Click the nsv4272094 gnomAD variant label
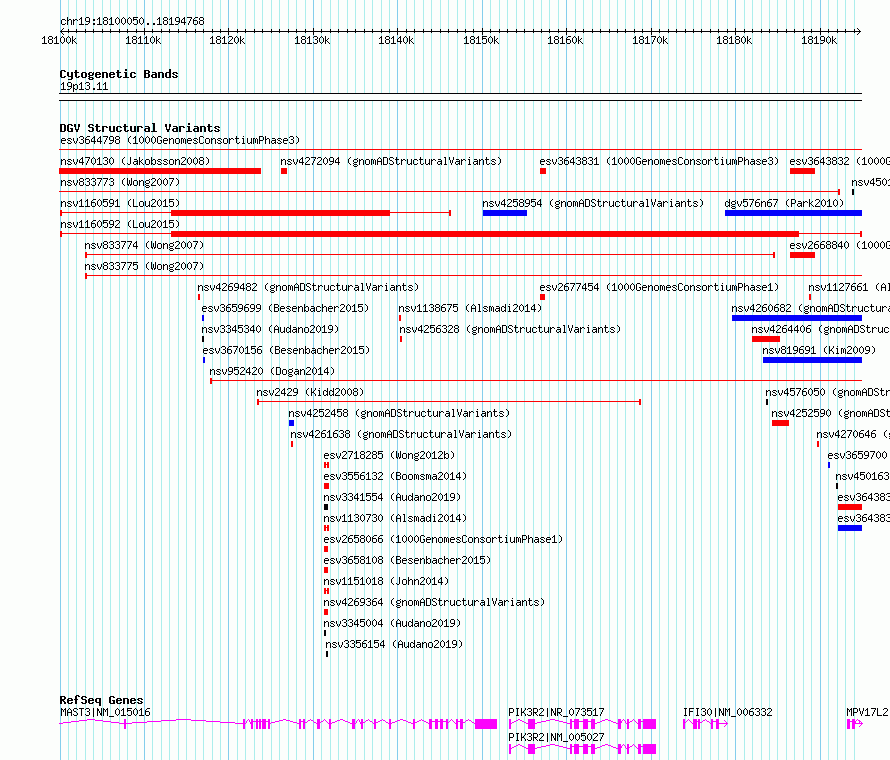The width and height of the screenshot is (890, 760). coord(391,161)
